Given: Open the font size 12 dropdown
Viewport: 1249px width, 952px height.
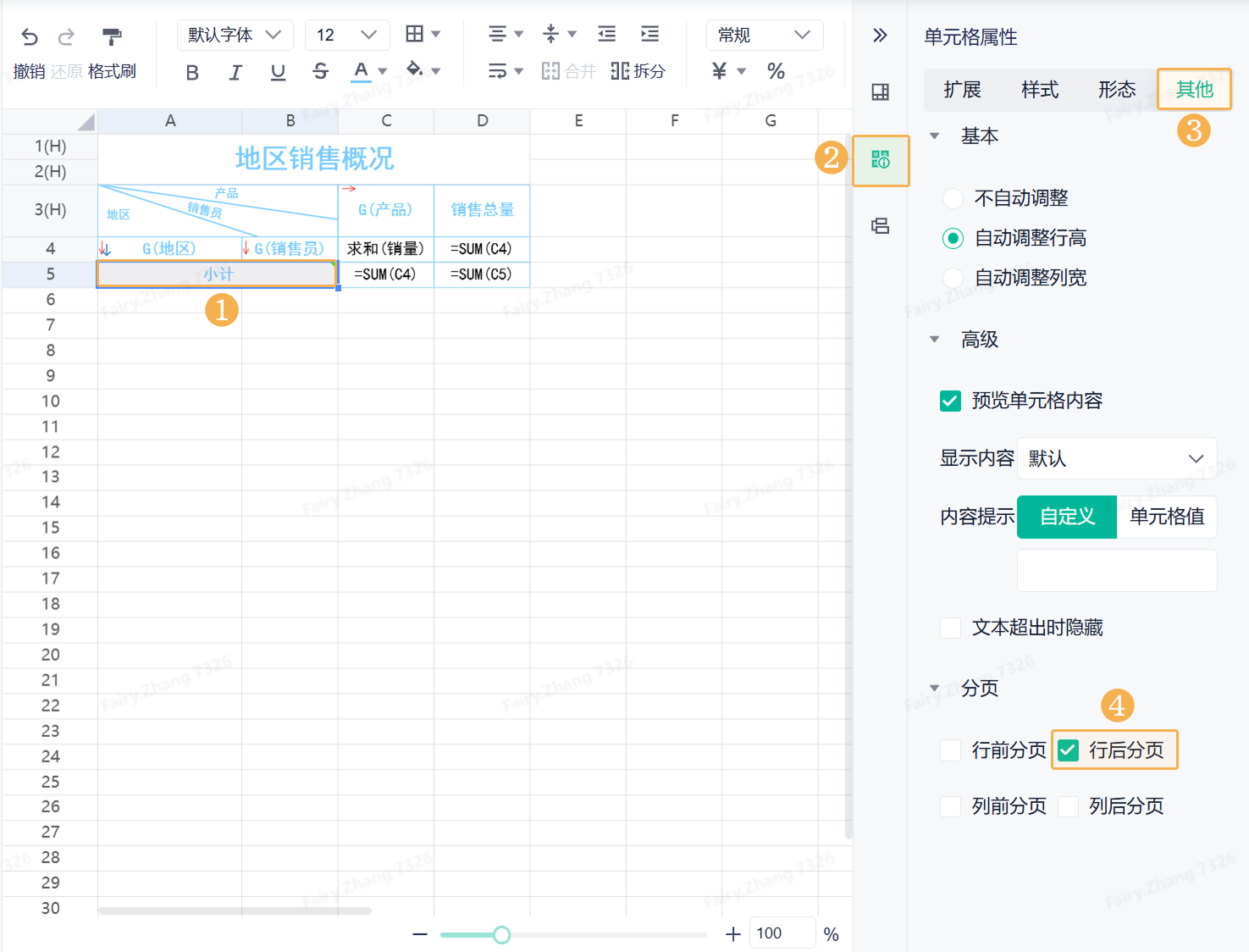Looking at the screenshot, I should coord(347,35).
